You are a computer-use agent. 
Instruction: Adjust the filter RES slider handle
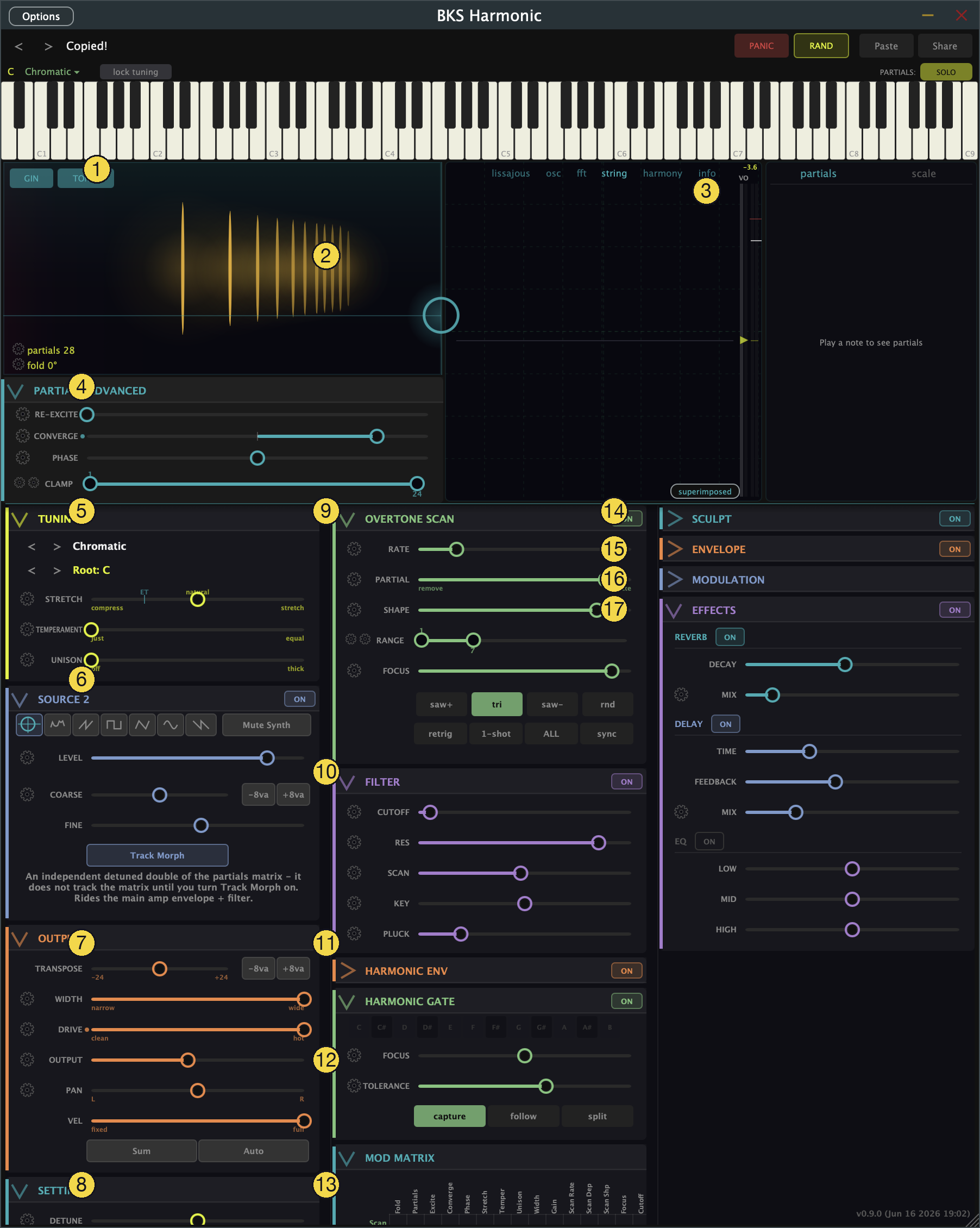point(598,842)
